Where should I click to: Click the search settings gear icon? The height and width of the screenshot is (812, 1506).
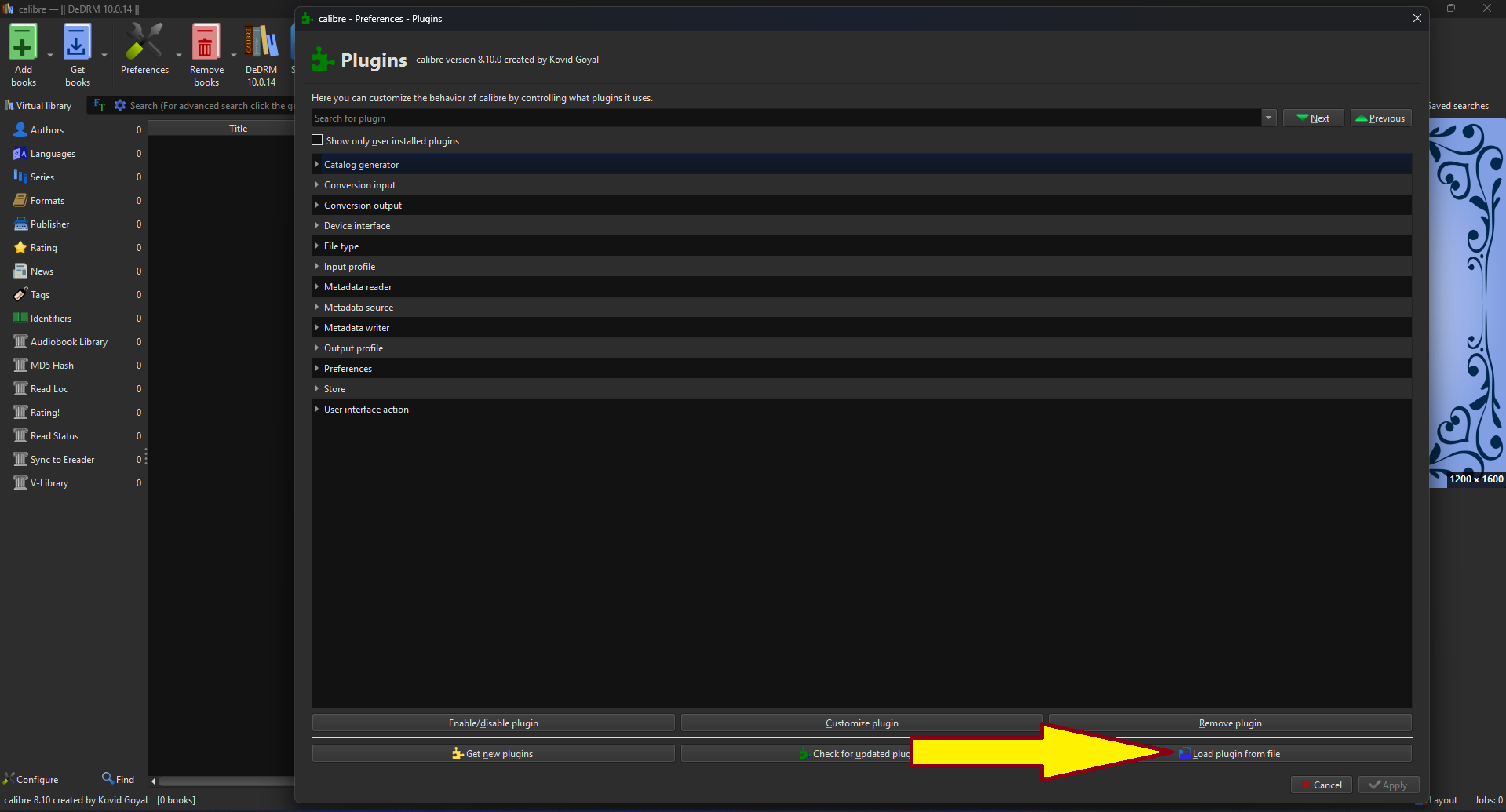120,105
